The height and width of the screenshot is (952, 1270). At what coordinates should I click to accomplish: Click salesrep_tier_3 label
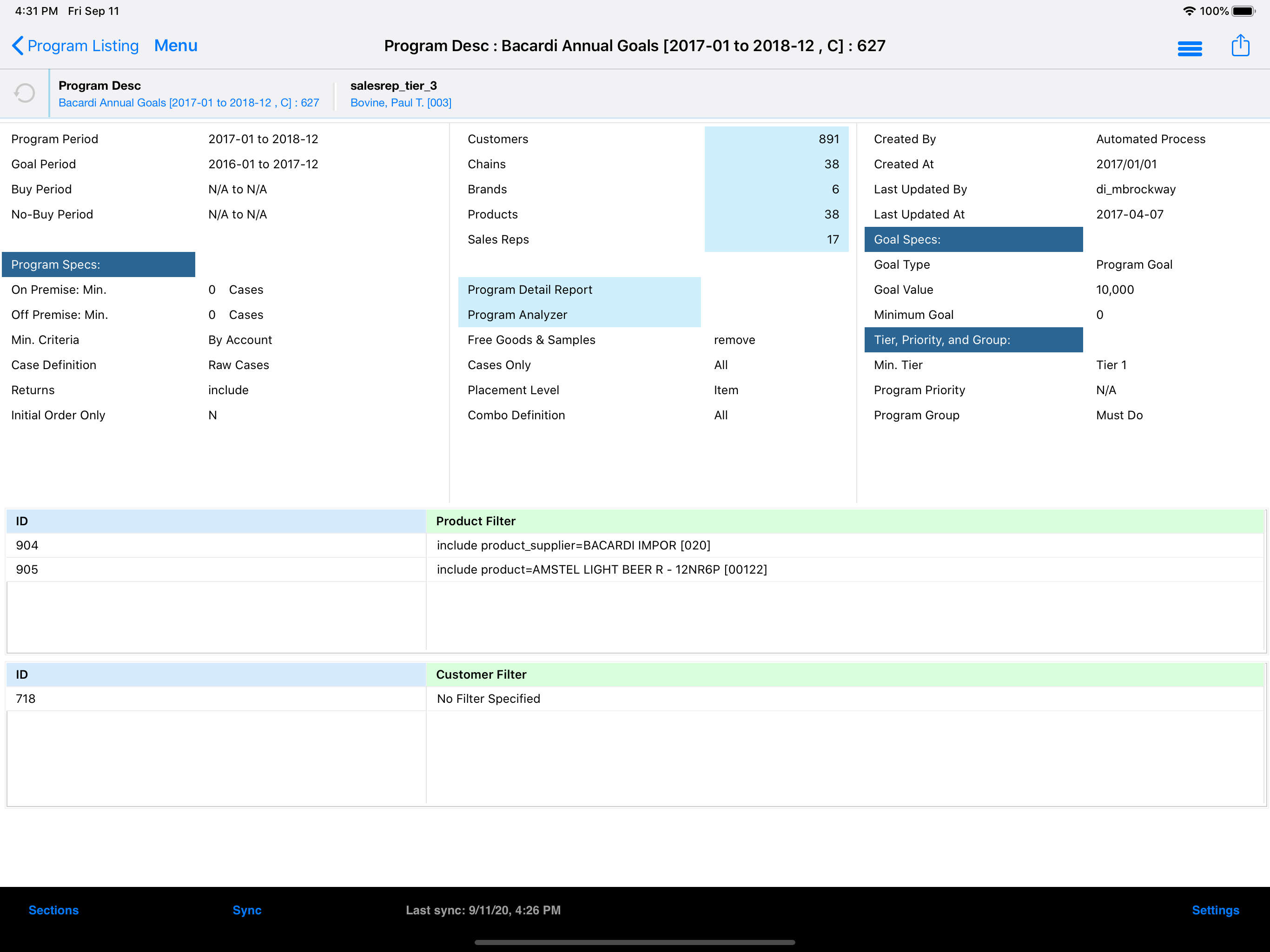coord(393,86)
